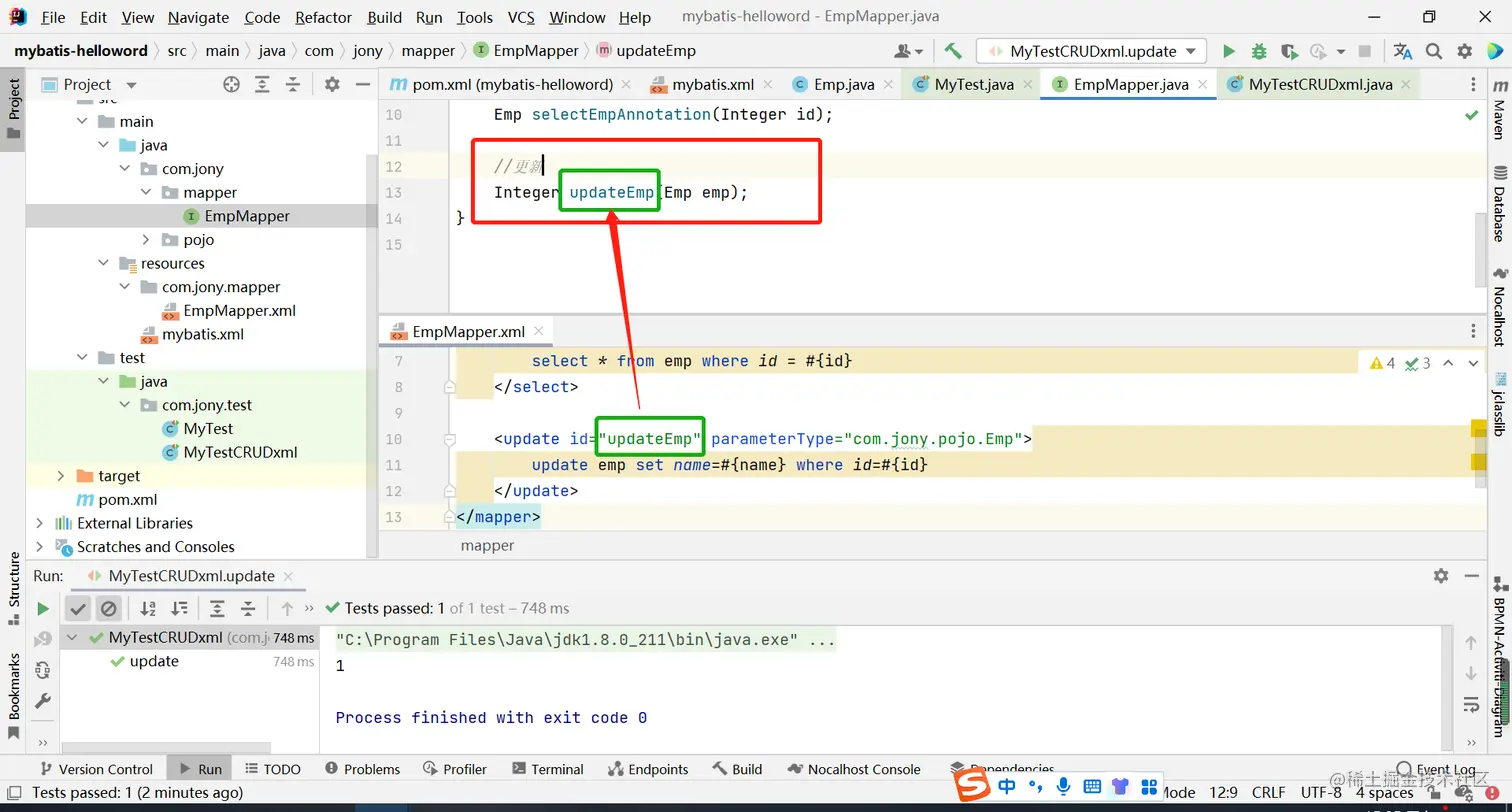Open the Endpoints tool window
The width and height of the screenshot is (1512, 812).
pos(648,769)
